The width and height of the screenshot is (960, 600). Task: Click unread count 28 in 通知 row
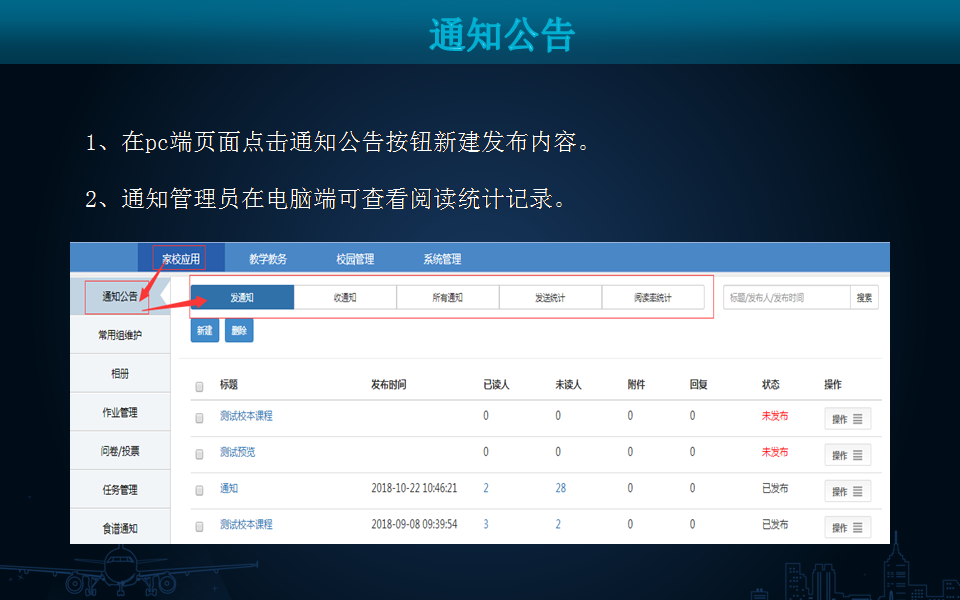[x=561, y=488]
